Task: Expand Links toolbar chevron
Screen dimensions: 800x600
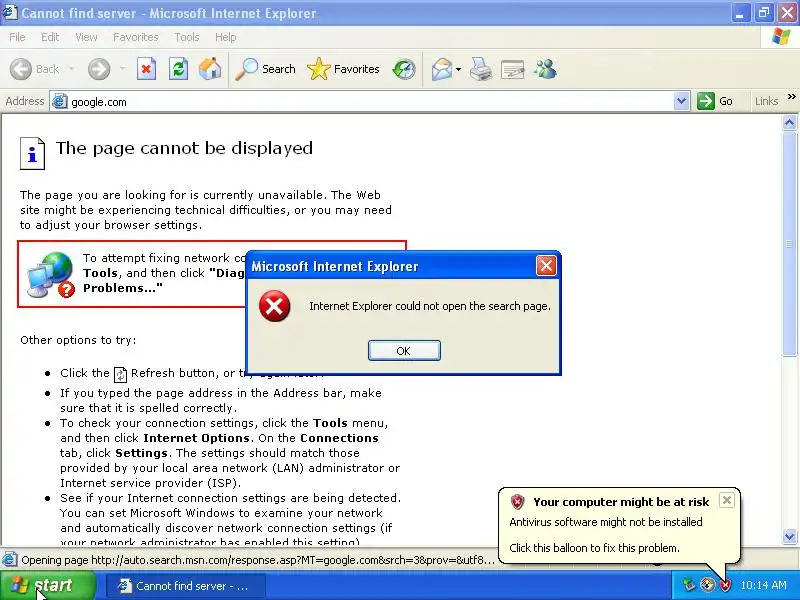Action: coord(791,96)
